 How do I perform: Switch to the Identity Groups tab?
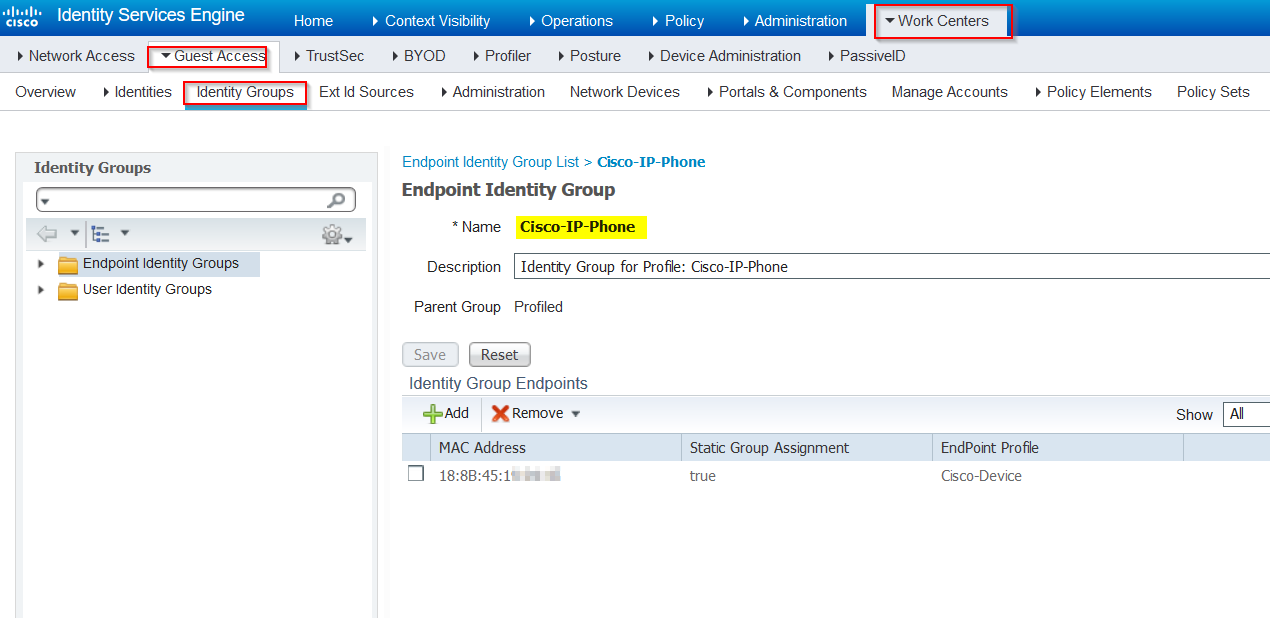coord(245,92)
